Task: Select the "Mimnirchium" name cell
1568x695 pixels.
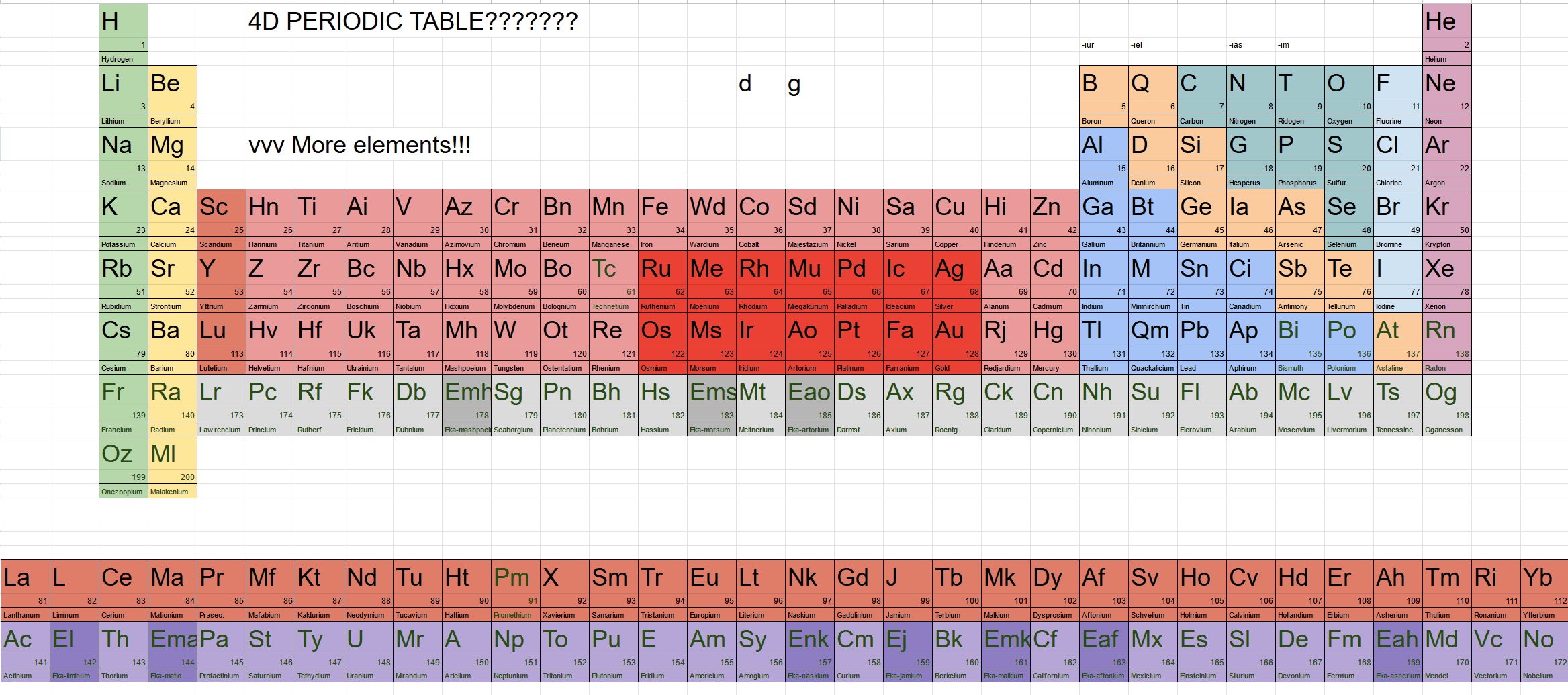Action: [x=1153, y=306]
